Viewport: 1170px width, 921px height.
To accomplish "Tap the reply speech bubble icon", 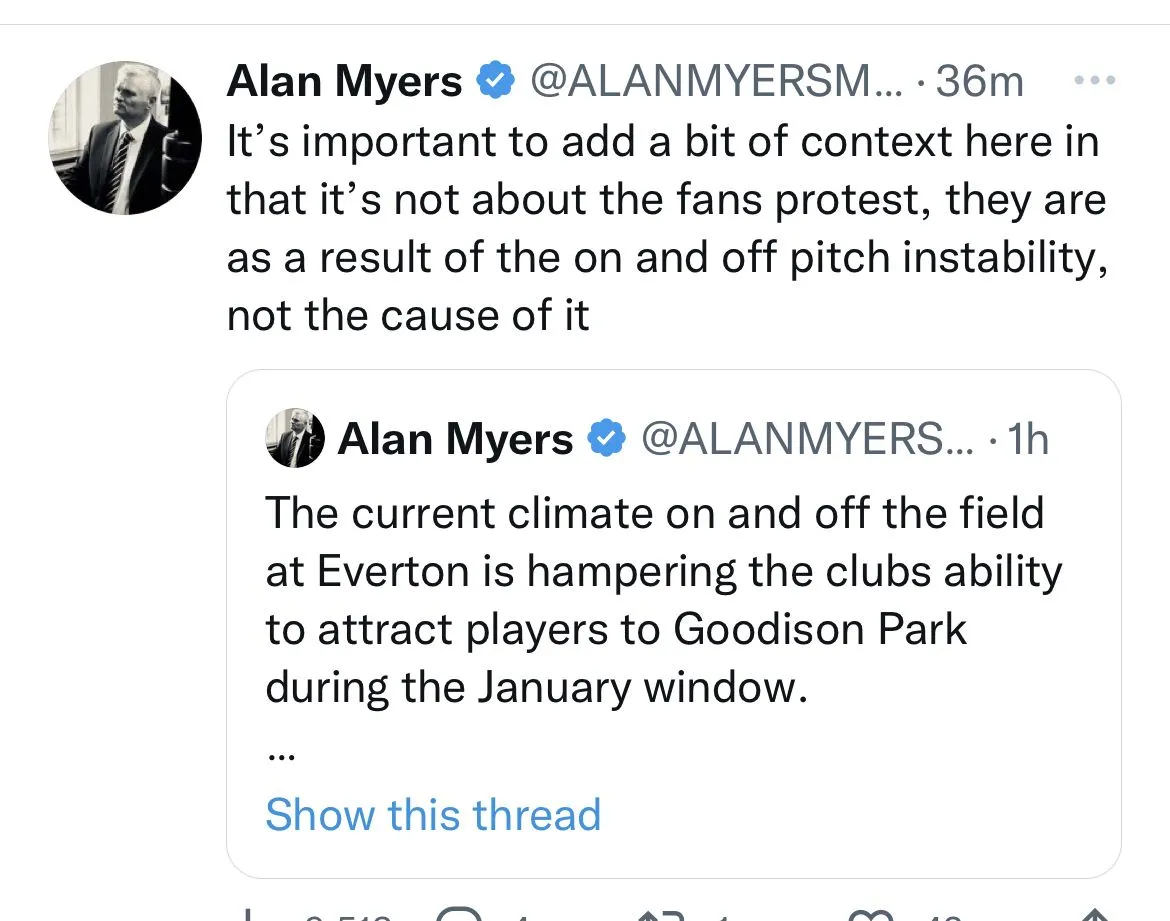I will [x=461, y=912].
